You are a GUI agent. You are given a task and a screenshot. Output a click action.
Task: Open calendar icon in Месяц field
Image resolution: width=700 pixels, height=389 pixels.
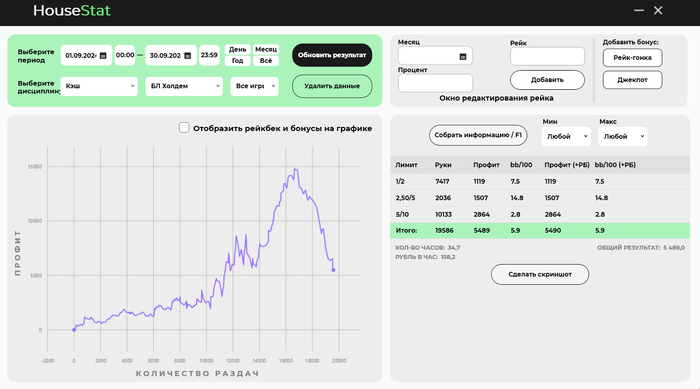click(x=462, y=57)
